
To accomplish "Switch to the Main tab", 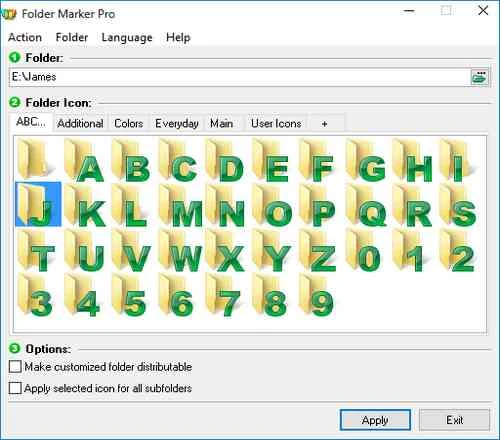I will point(222,123).
